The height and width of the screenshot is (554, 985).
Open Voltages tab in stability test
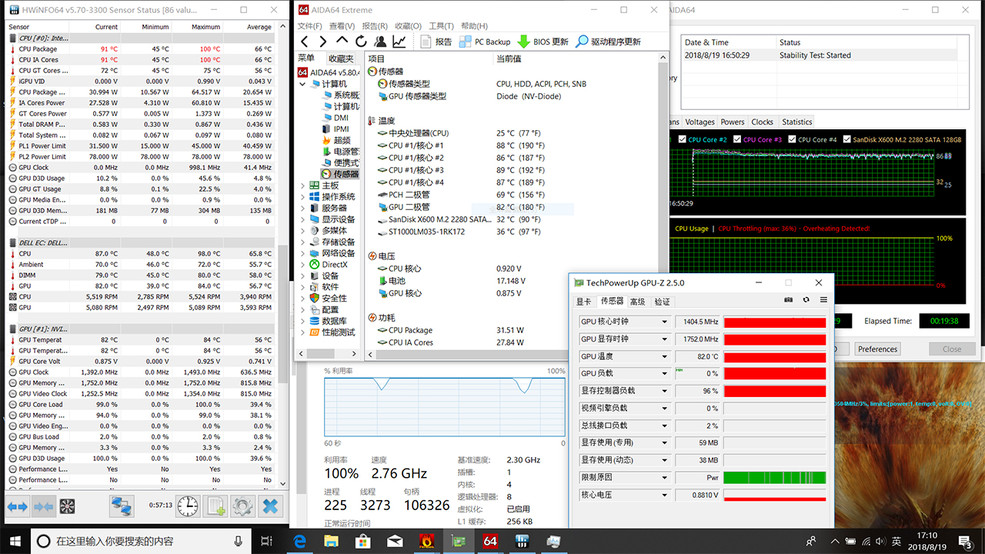700,122
